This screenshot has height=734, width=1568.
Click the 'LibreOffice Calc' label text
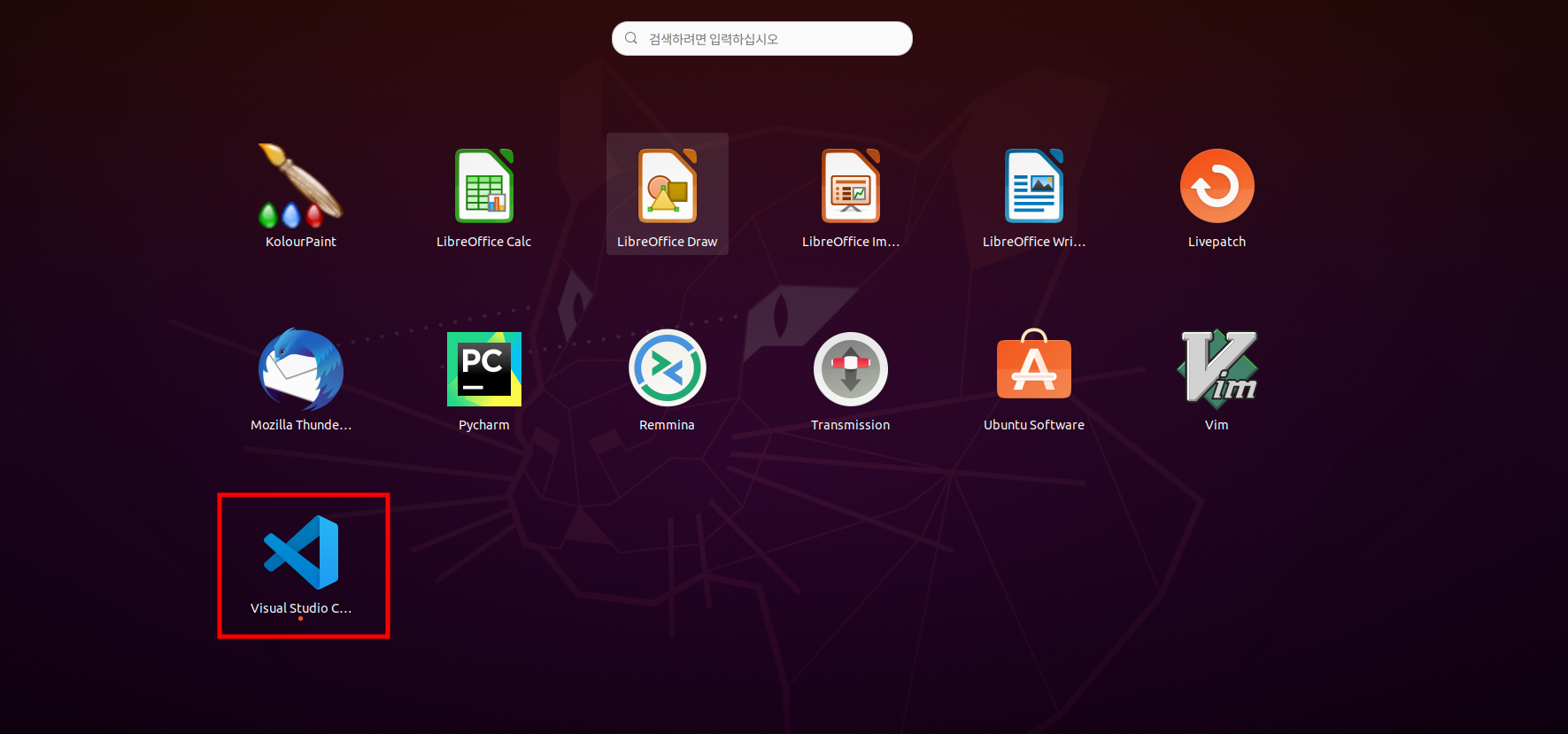[x=483, y=242]
